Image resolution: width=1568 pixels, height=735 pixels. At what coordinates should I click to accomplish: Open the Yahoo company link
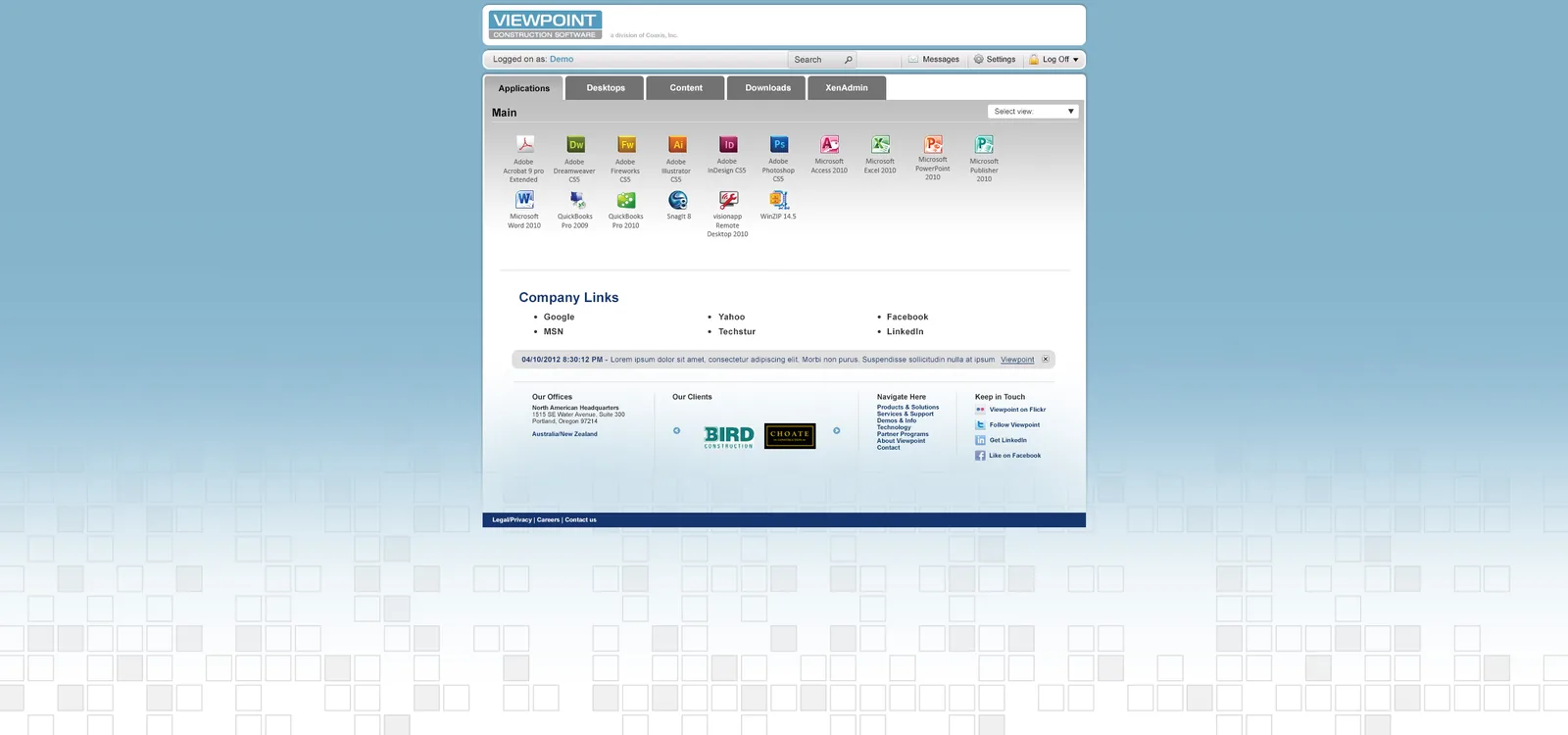tap(731, 318)
